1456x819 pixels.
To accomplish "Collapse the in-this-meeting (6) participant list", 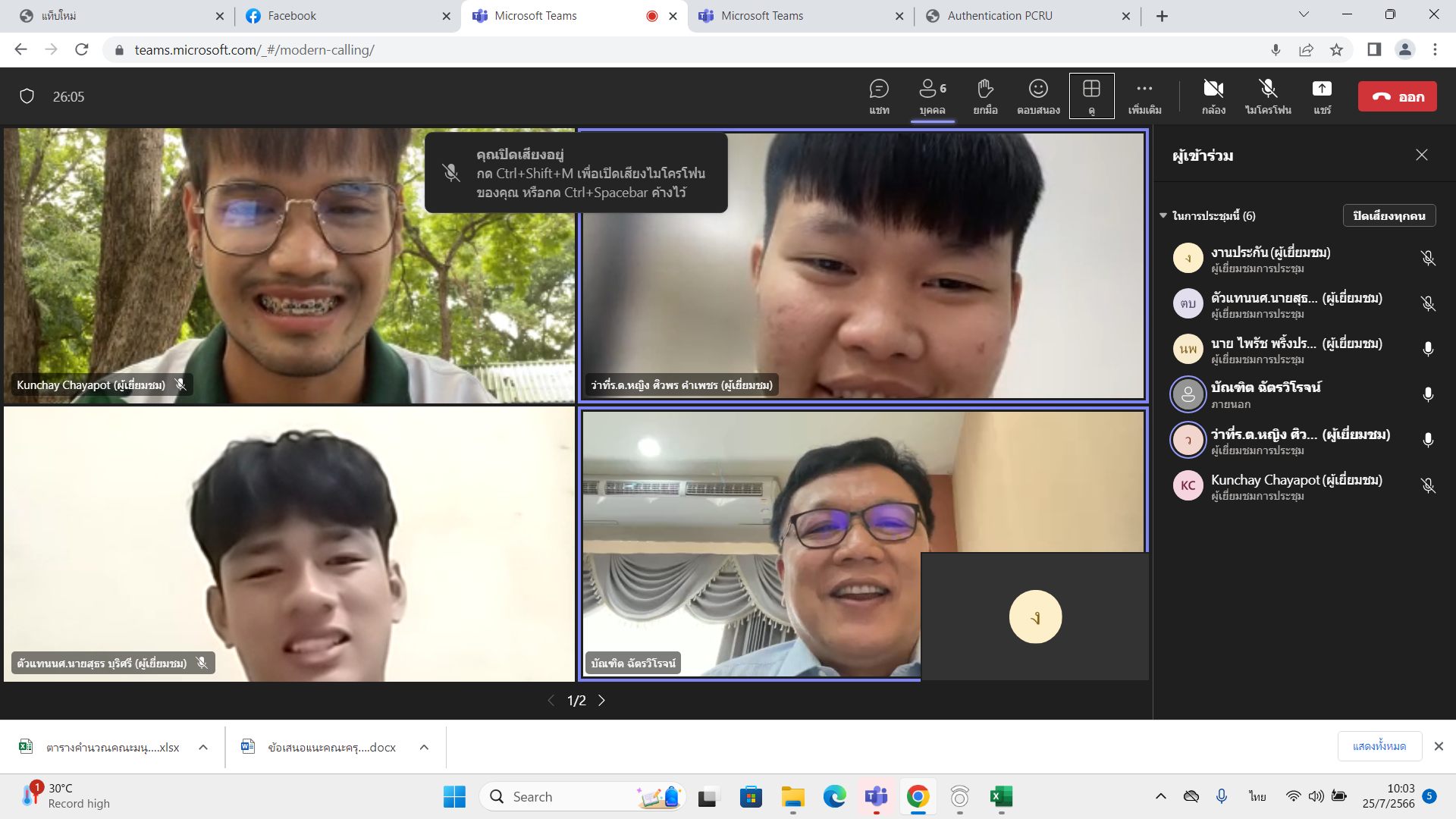I will (1163, 215).
